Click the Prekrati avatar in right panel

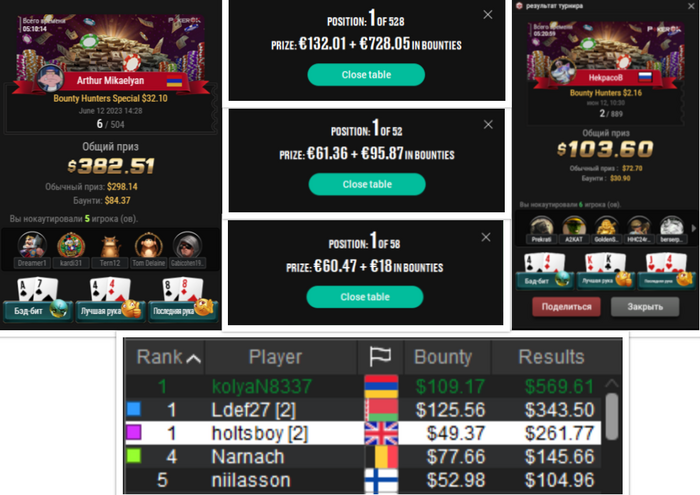coord(541,226)
